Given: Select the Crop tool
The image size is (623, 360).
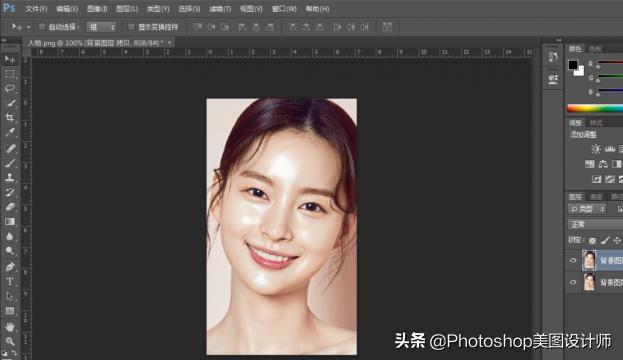Looking at the screenshot, I should click(10, 118).
